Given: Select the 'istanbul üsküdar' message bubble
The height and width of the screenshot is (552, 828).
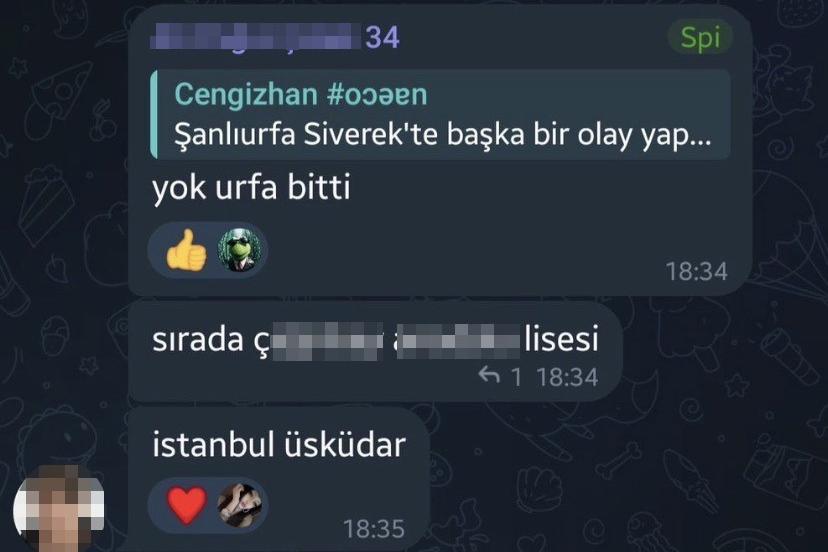Looking at the screenshot, I should [279, 478].
